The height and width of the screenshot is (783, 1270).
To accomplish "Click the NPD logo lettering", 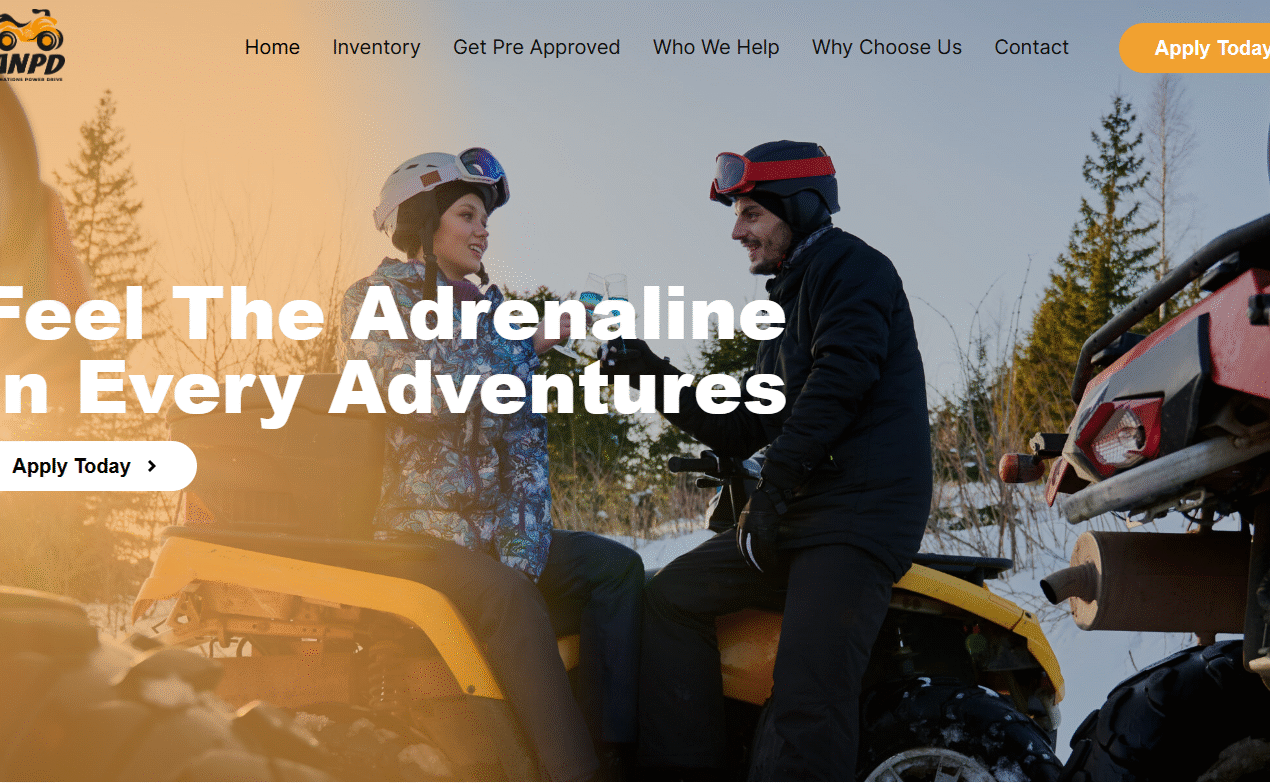I will tap(32, 63).
